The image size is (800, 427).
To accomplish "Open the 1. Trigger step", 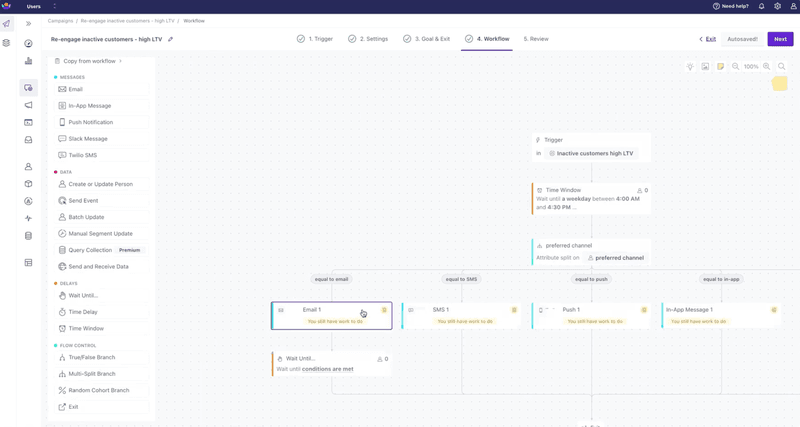I will (315, 39).
